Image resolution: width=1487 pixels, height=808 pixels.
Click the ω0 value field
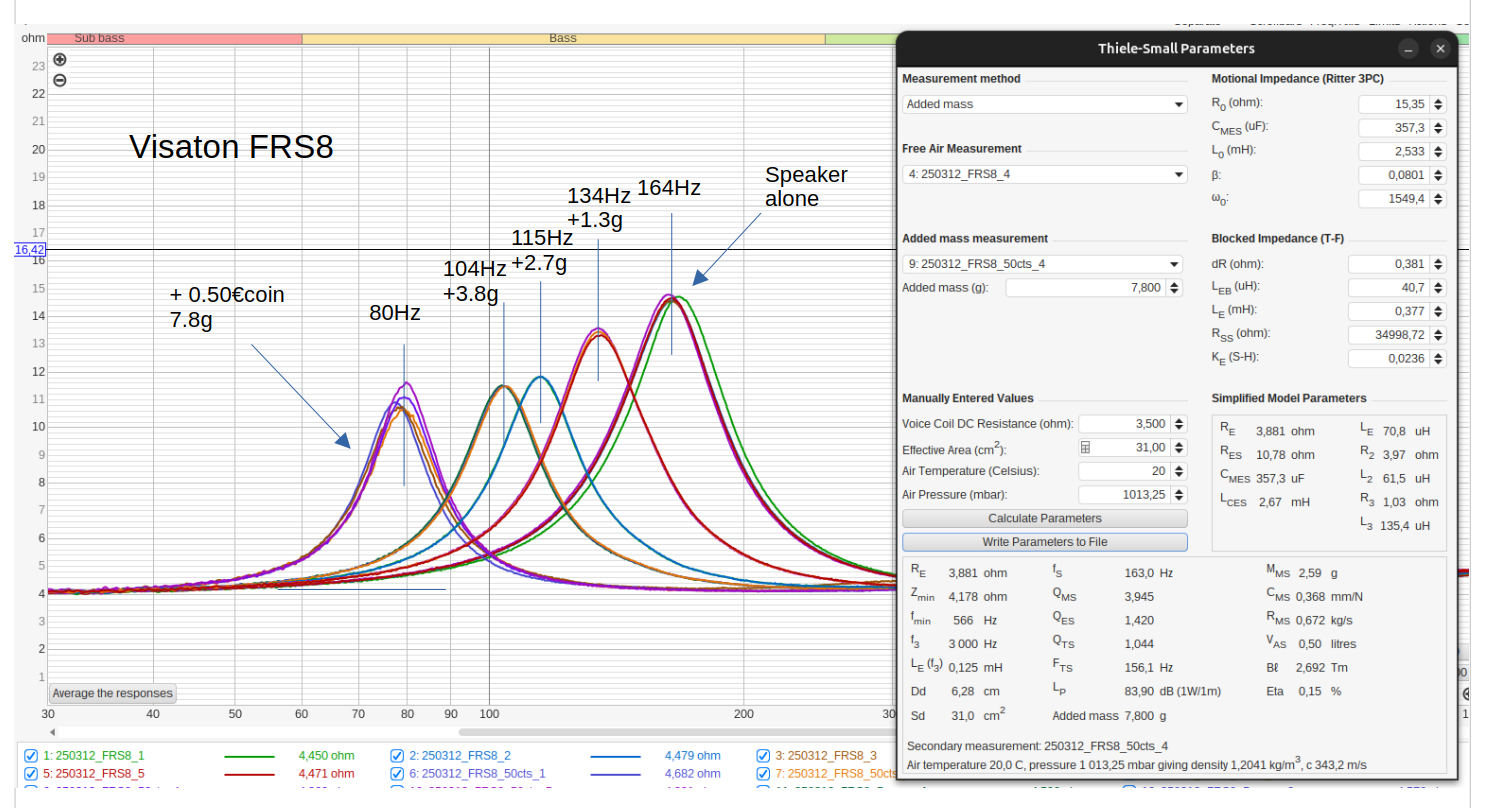pos(1393,199)
